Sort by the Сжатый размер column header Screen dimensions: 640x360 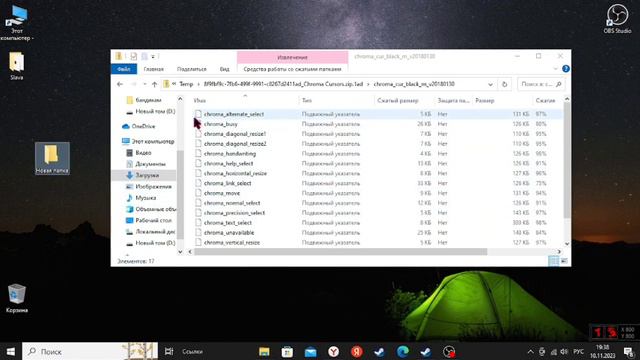(x=404, y=100)
